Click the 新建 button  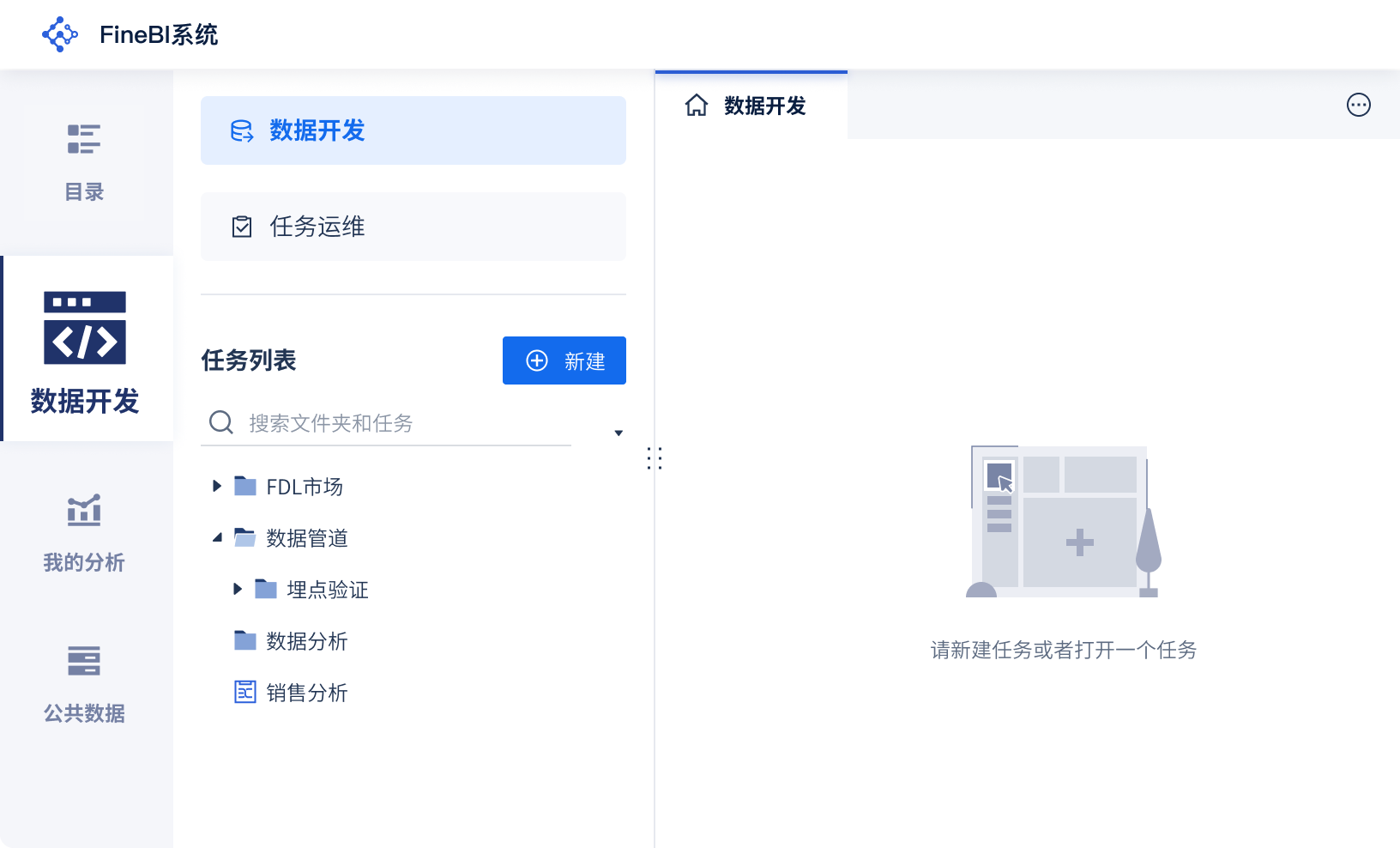pos(564,360)
